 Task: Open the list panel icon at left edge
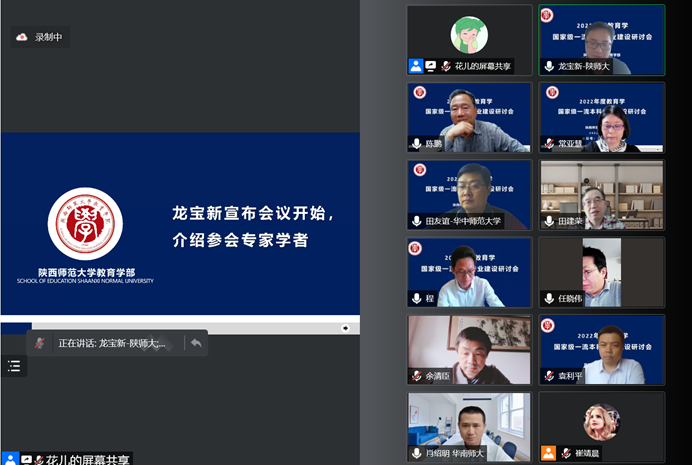(x=13, y=366)
